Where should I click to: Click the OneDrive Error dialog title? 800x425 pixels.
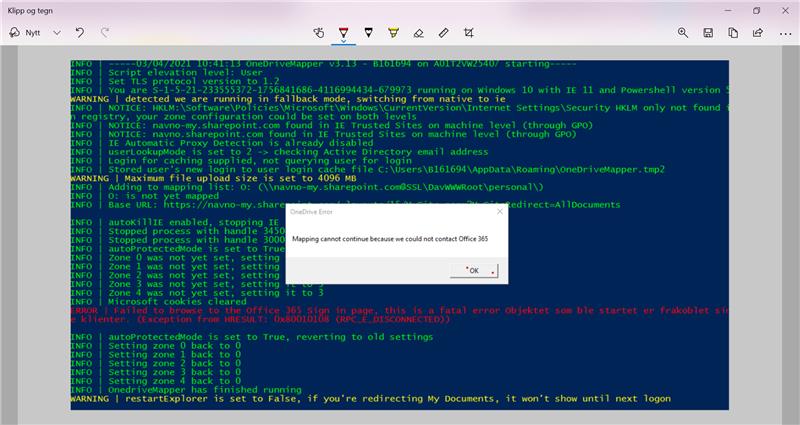[311, 211]
